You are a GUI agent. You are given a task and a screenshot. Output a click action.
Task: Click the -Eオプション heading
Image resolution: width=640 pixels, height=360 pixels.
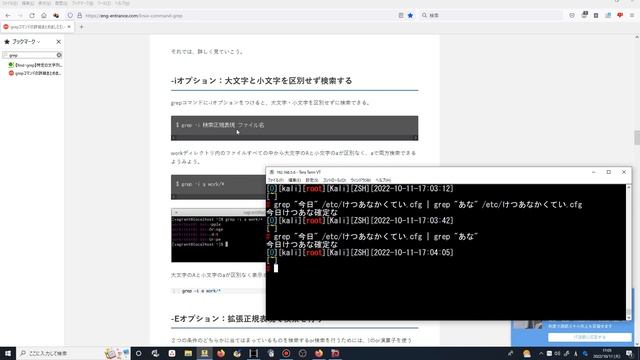[247, 319]
